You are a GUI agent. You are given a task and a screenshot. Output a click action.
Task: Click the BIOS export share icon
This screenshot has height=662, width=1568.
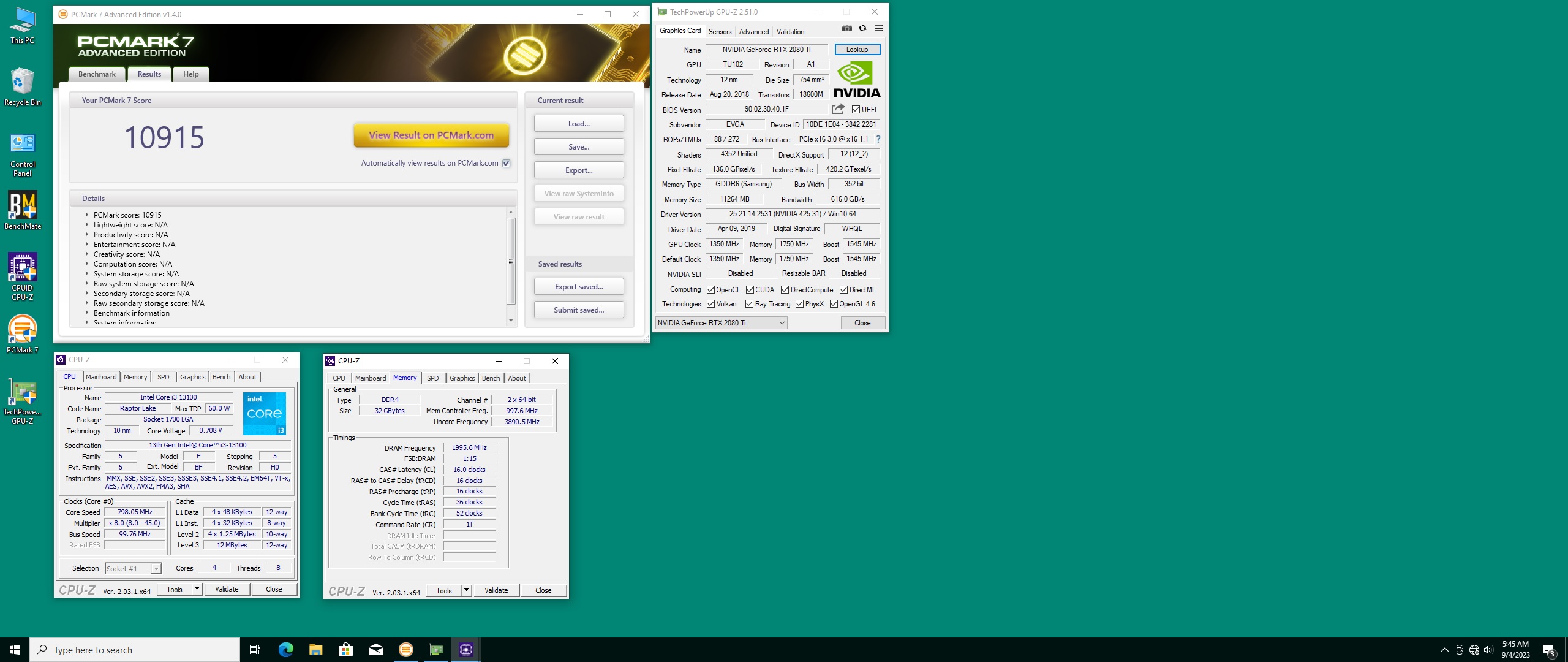click(838, 109)
